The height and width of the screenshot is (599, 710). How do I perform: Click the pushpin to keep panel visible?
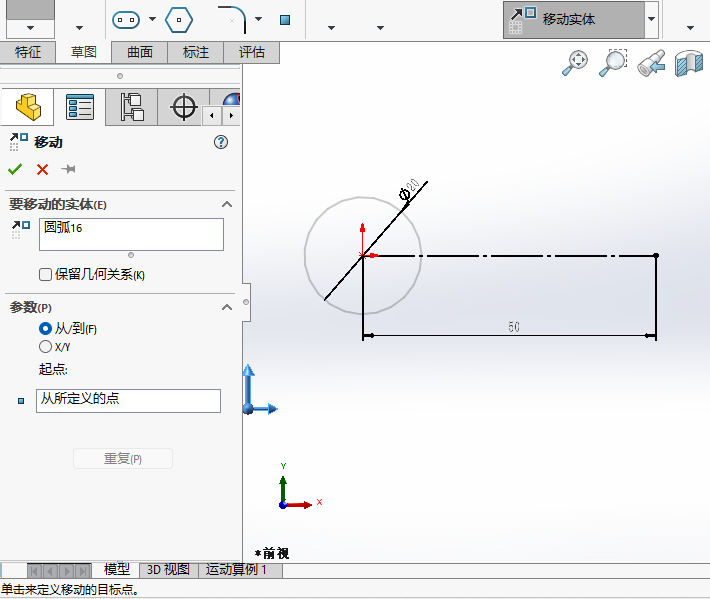[x=68, y=169]
